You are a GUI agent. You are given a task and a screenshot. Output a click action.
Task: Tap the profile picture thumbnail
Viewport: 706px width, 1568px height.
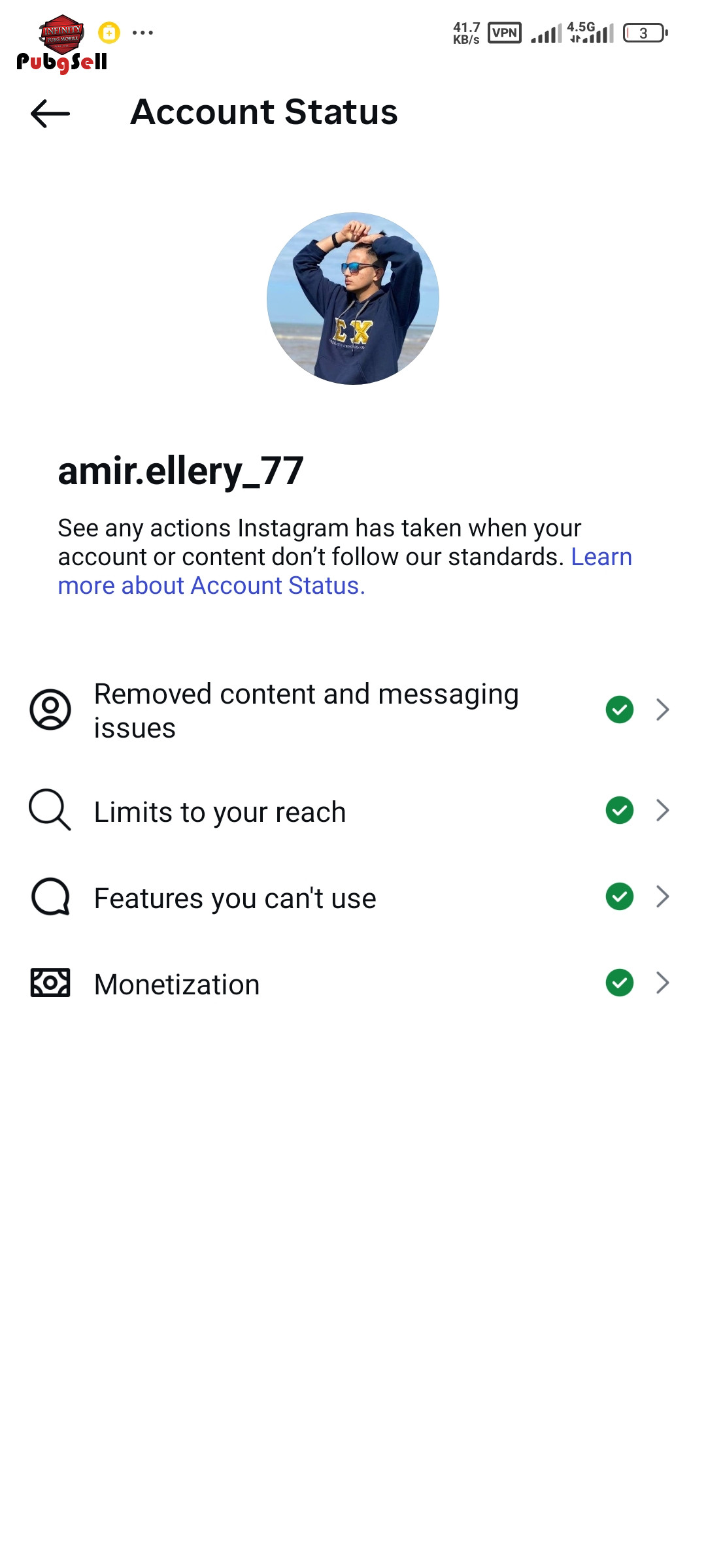tap(353, 299)
